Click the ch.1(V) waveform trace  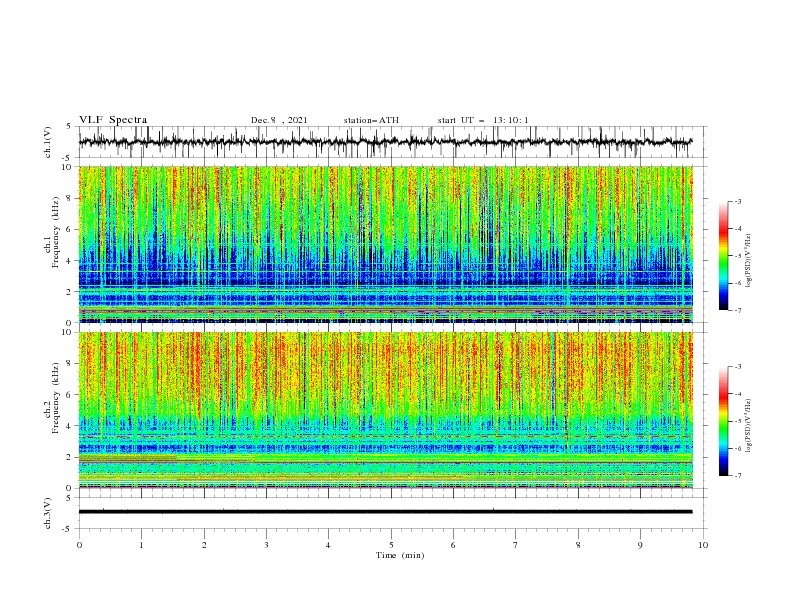[x=386, y=142]
